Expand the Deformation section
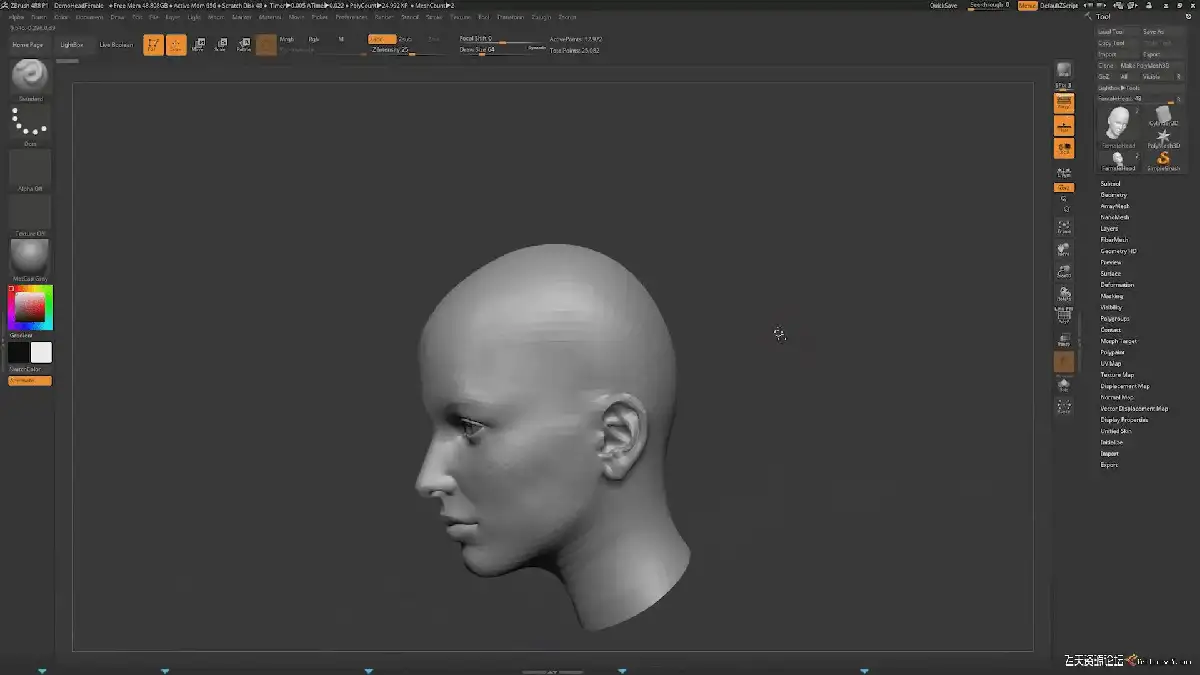This screenshot has height=675, width=1200. pyautogui.click(x=1117, y=285)
